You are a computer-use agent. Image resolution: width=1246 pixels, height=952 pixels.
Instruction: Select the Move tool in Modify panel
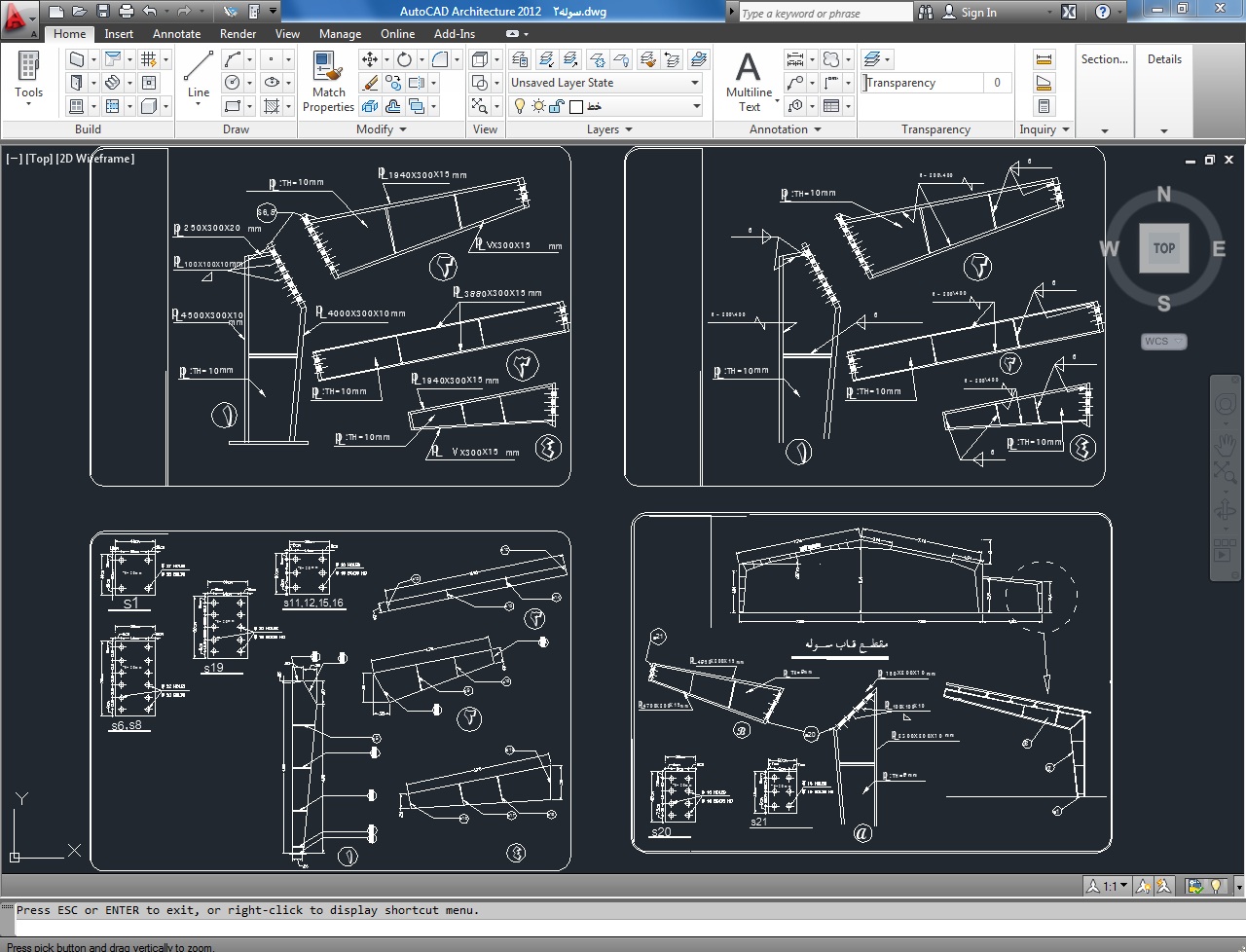point(370,59)
